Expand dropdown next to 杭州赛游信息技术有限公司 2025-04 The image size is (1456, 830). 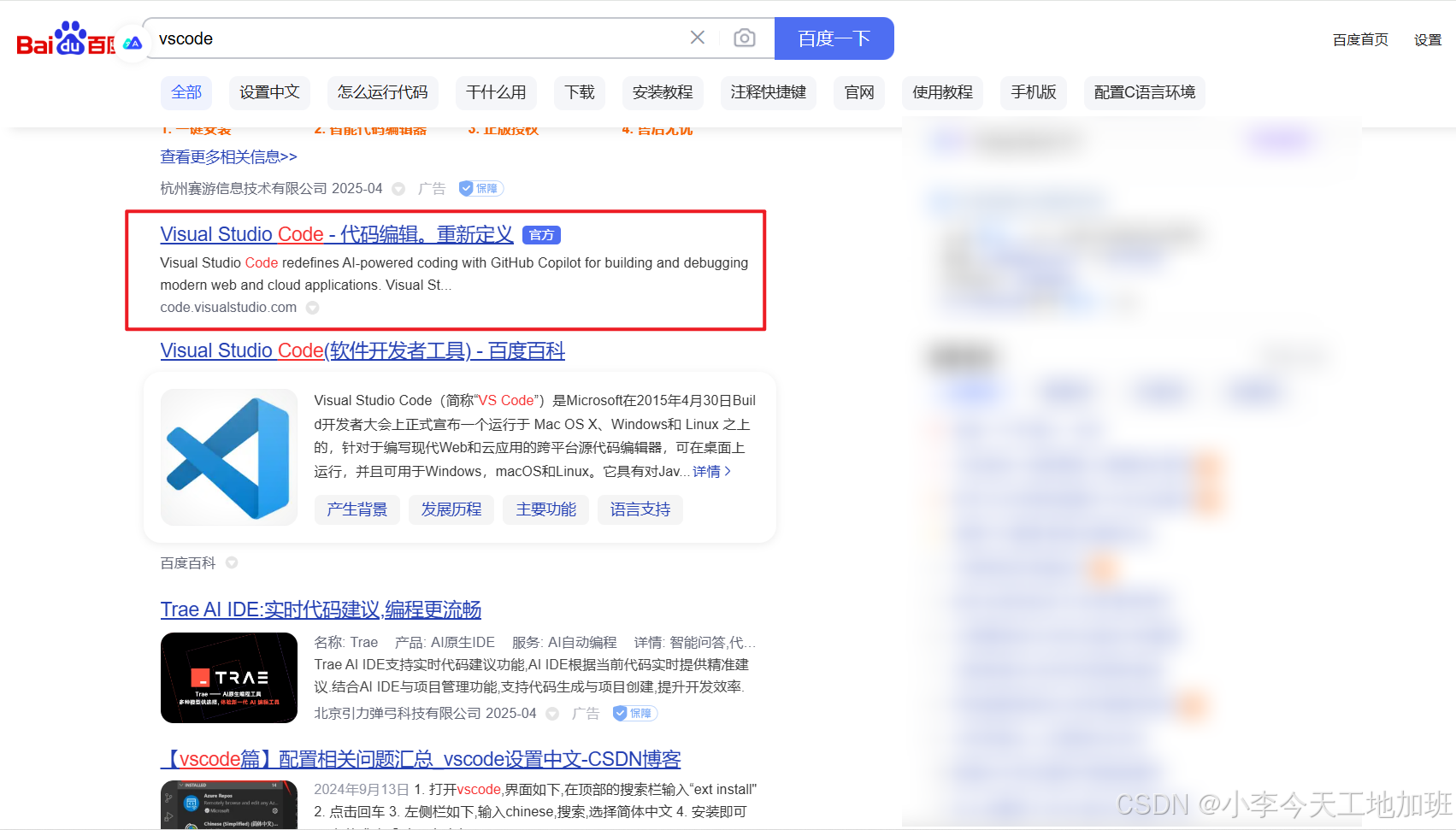(x=398, y=189)
